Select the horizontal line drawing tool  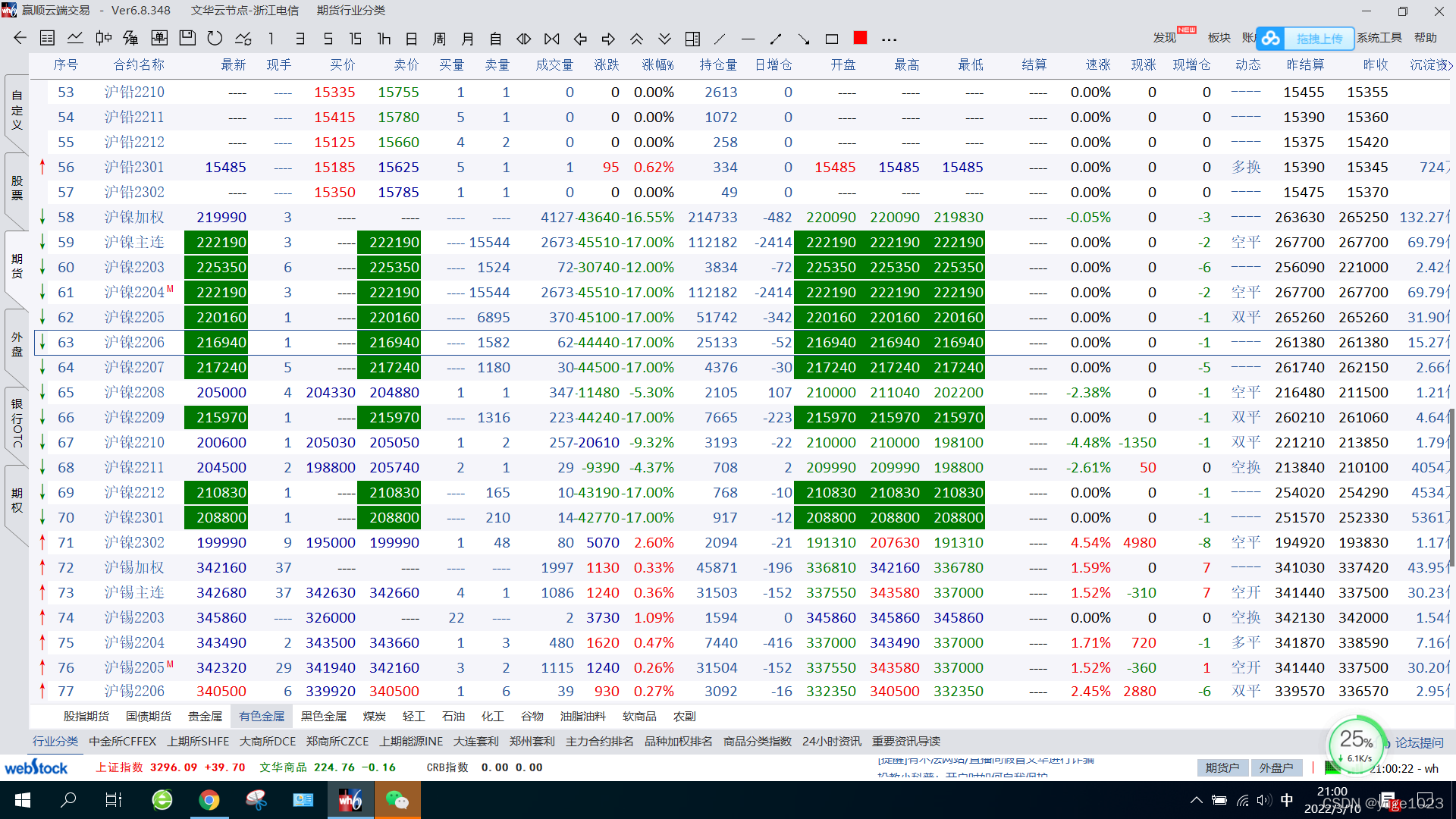click(x=748, y=38)
